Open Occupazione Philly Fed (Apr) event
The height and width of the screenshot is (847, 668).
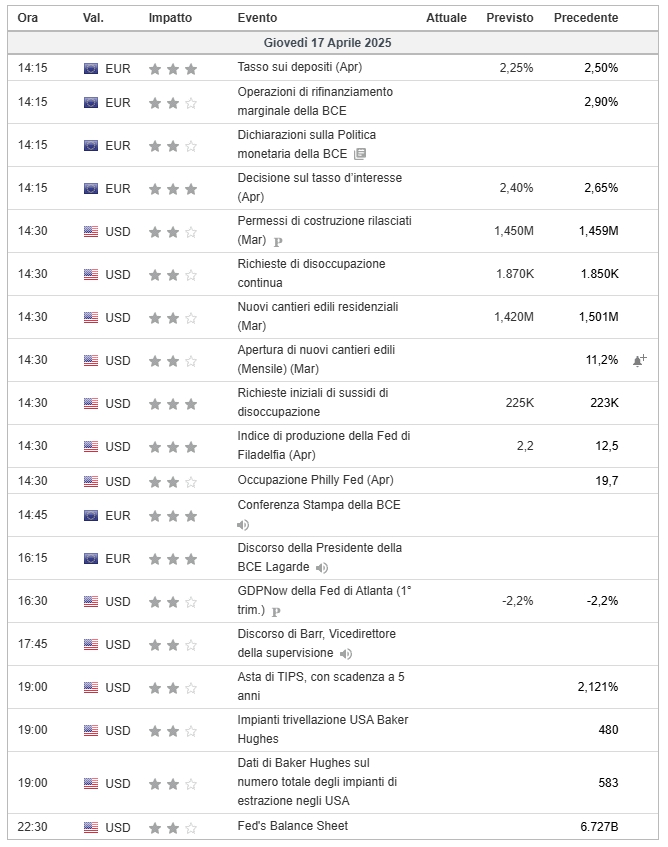click(315, 480)
